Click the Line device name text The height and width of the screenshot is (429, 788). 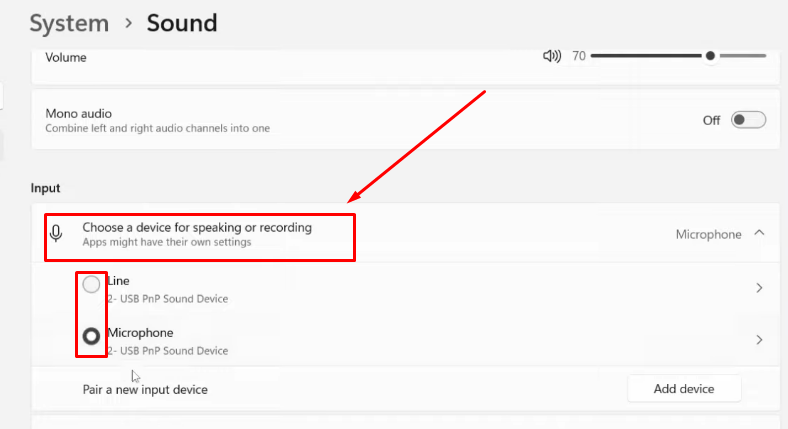coord(118,281)
